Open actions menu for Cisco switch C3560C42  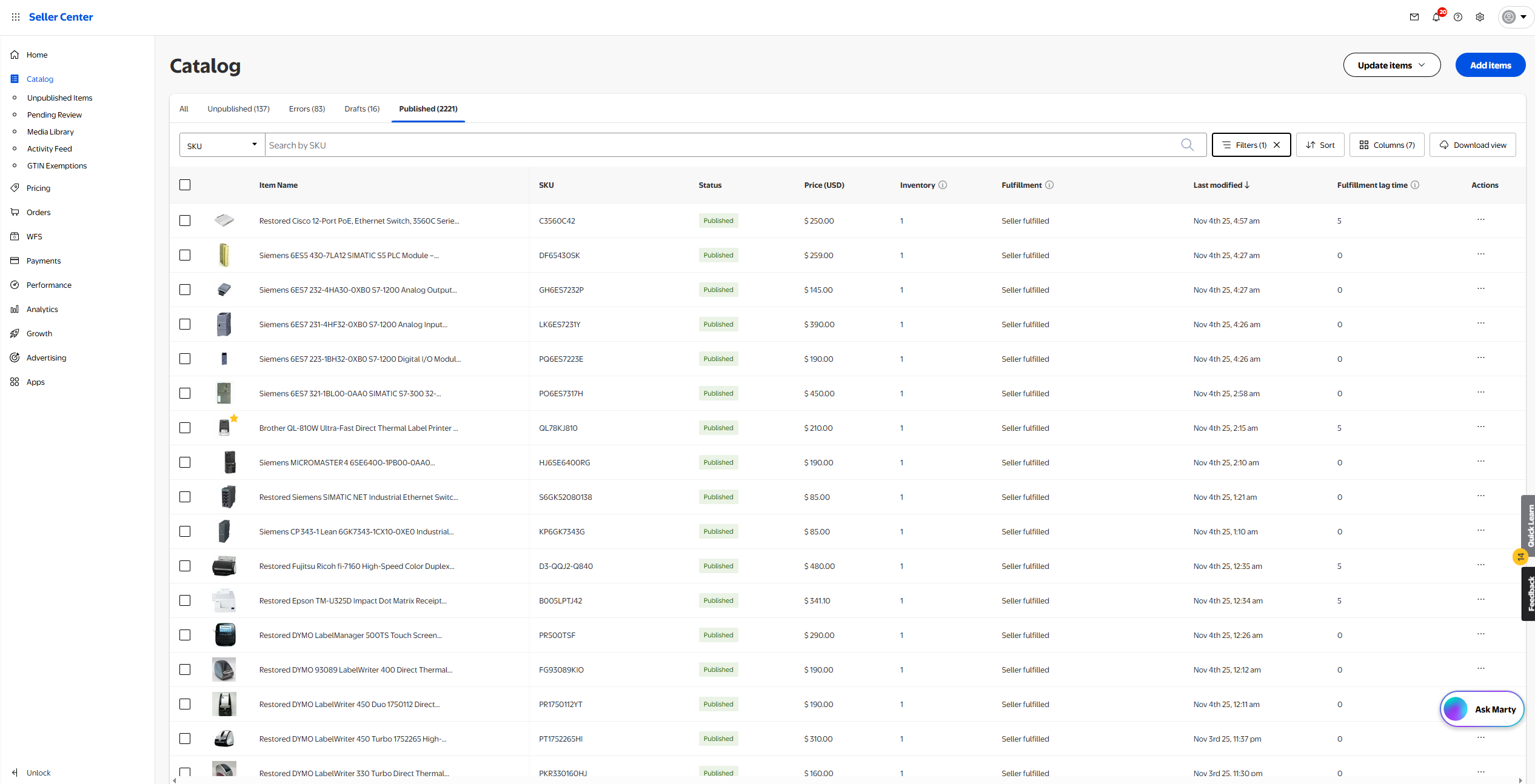1481,220
